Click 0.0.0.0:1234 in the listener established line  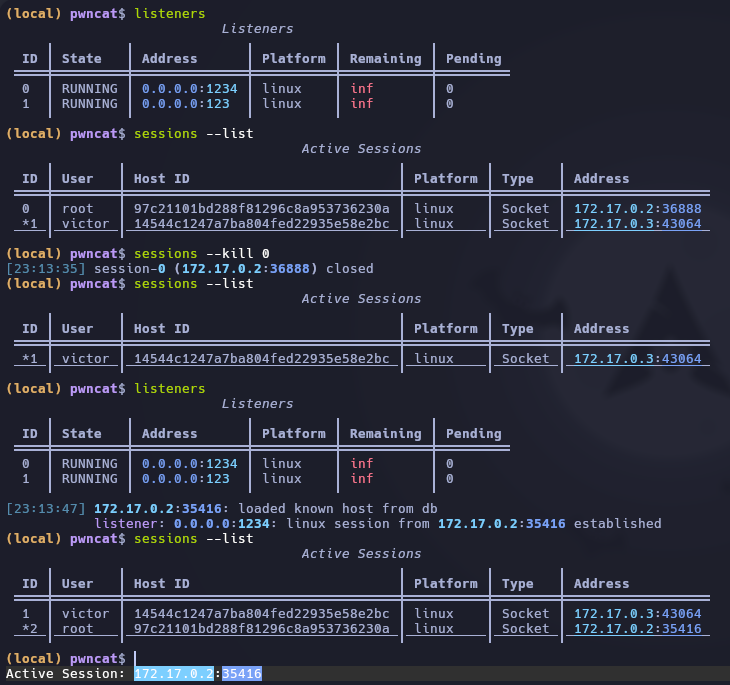point(205,524)
